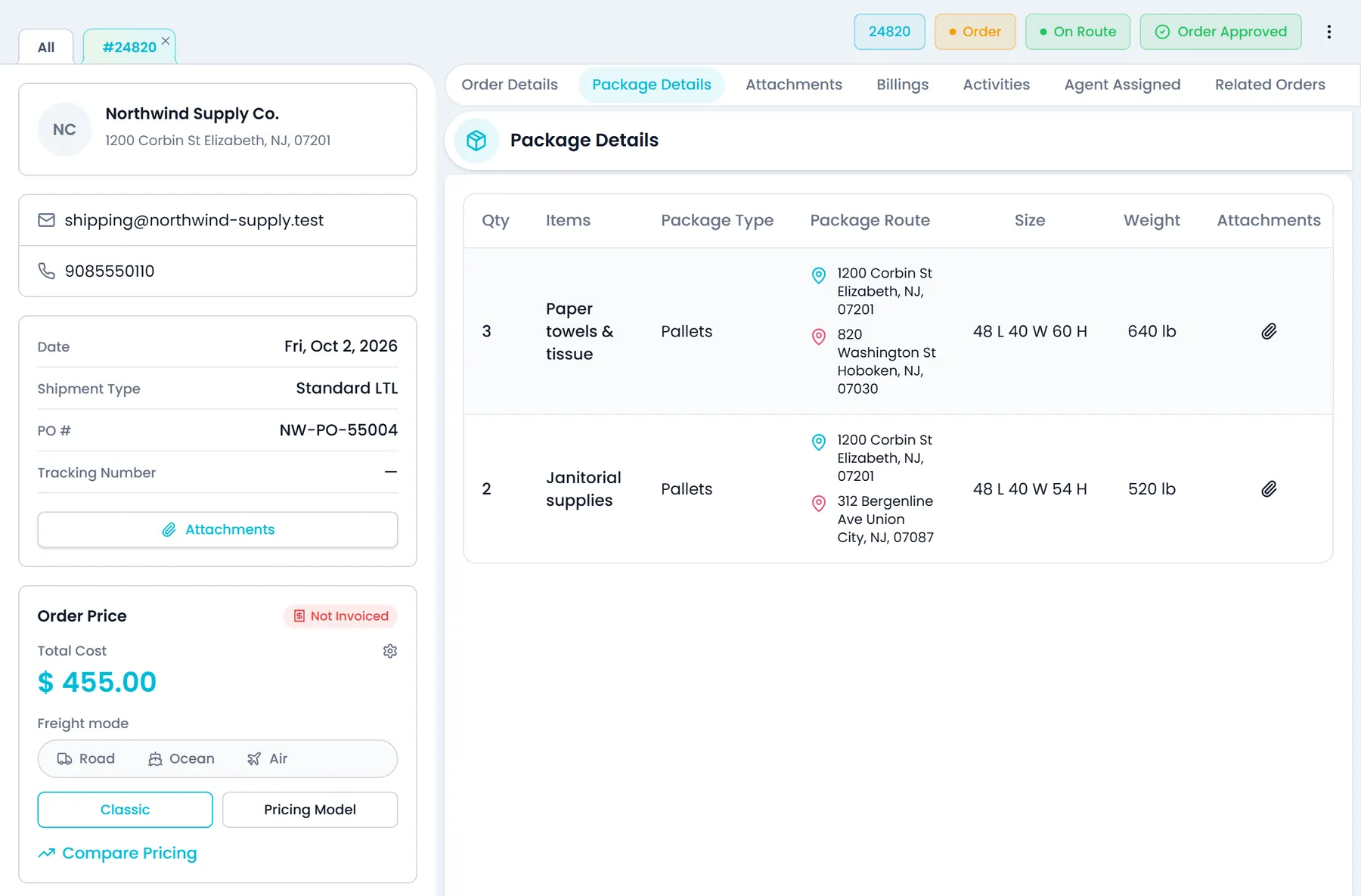Click the Order status badge
The image size is (1361, 896).
[975, 32]
